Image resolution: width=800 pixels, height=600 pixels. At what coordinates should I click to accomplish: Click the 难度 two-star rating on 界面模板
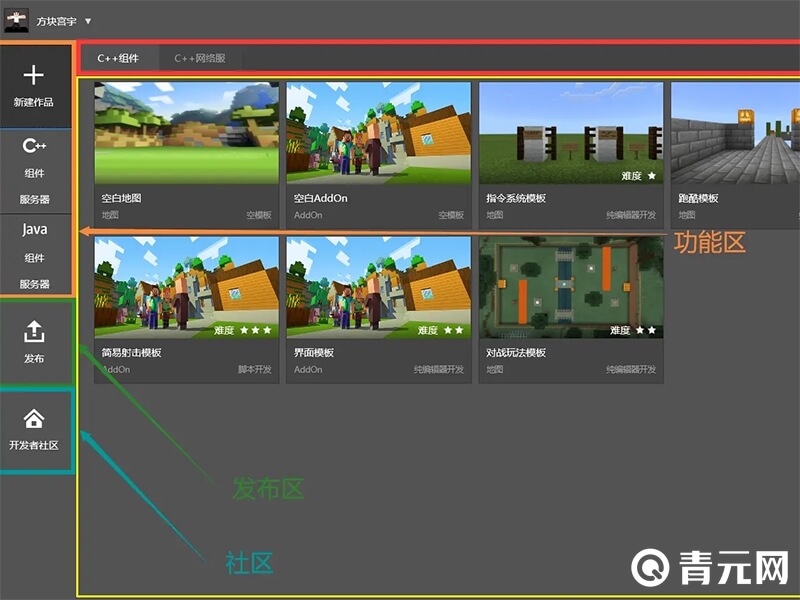[440, 331]
